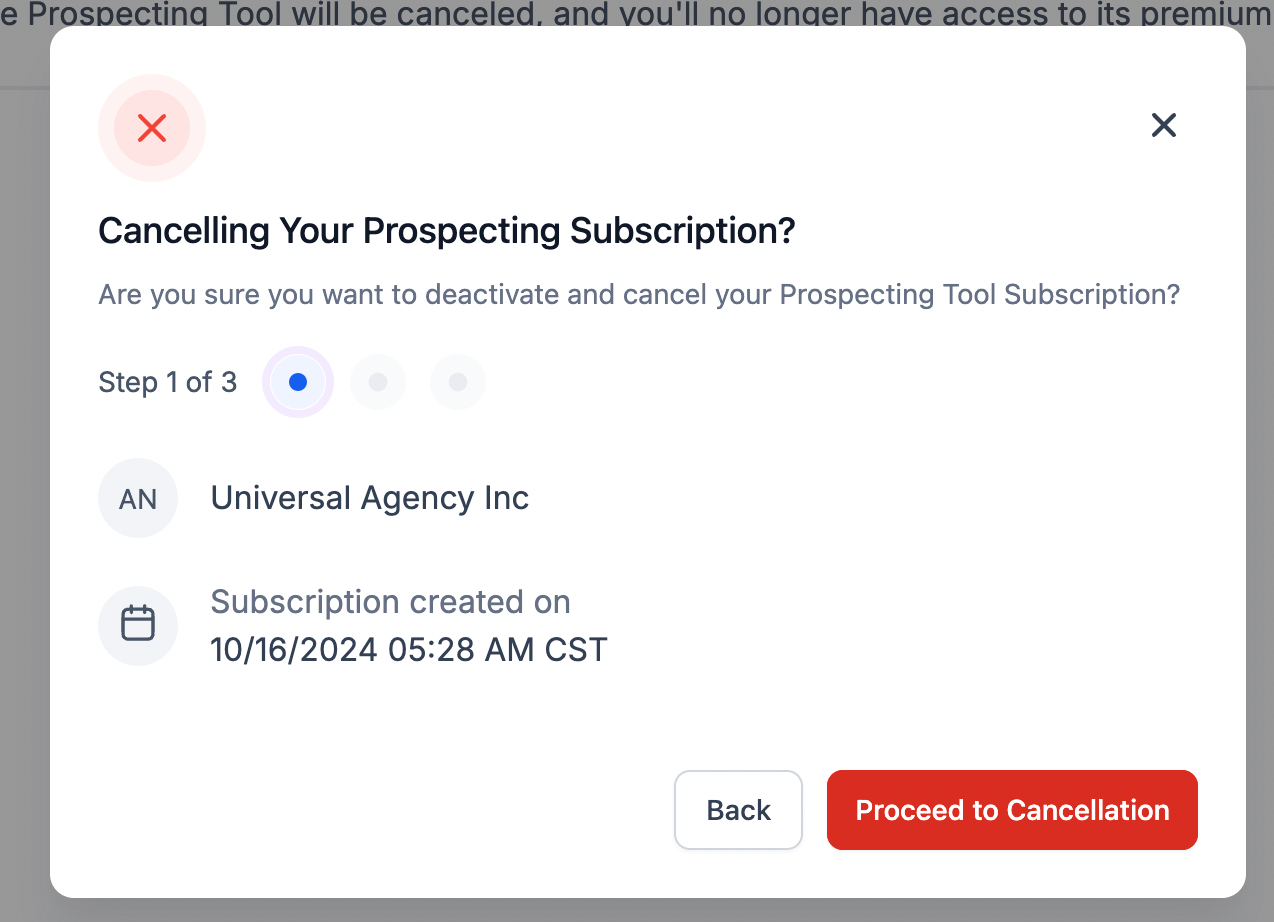Click the Back button
Viewport: 1274px width, 922px height.
tap(738, 810)
